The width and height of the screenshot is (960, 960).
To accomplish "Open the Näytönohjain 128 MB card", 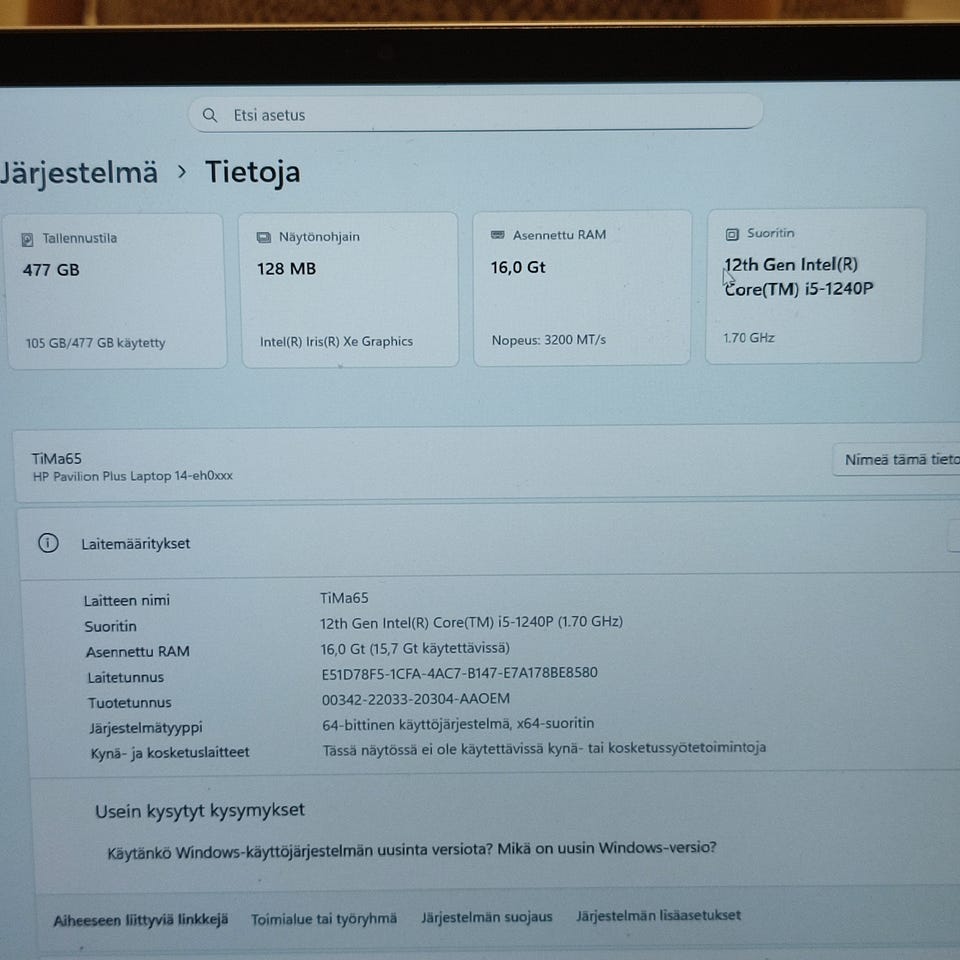I will pos(348,290).
